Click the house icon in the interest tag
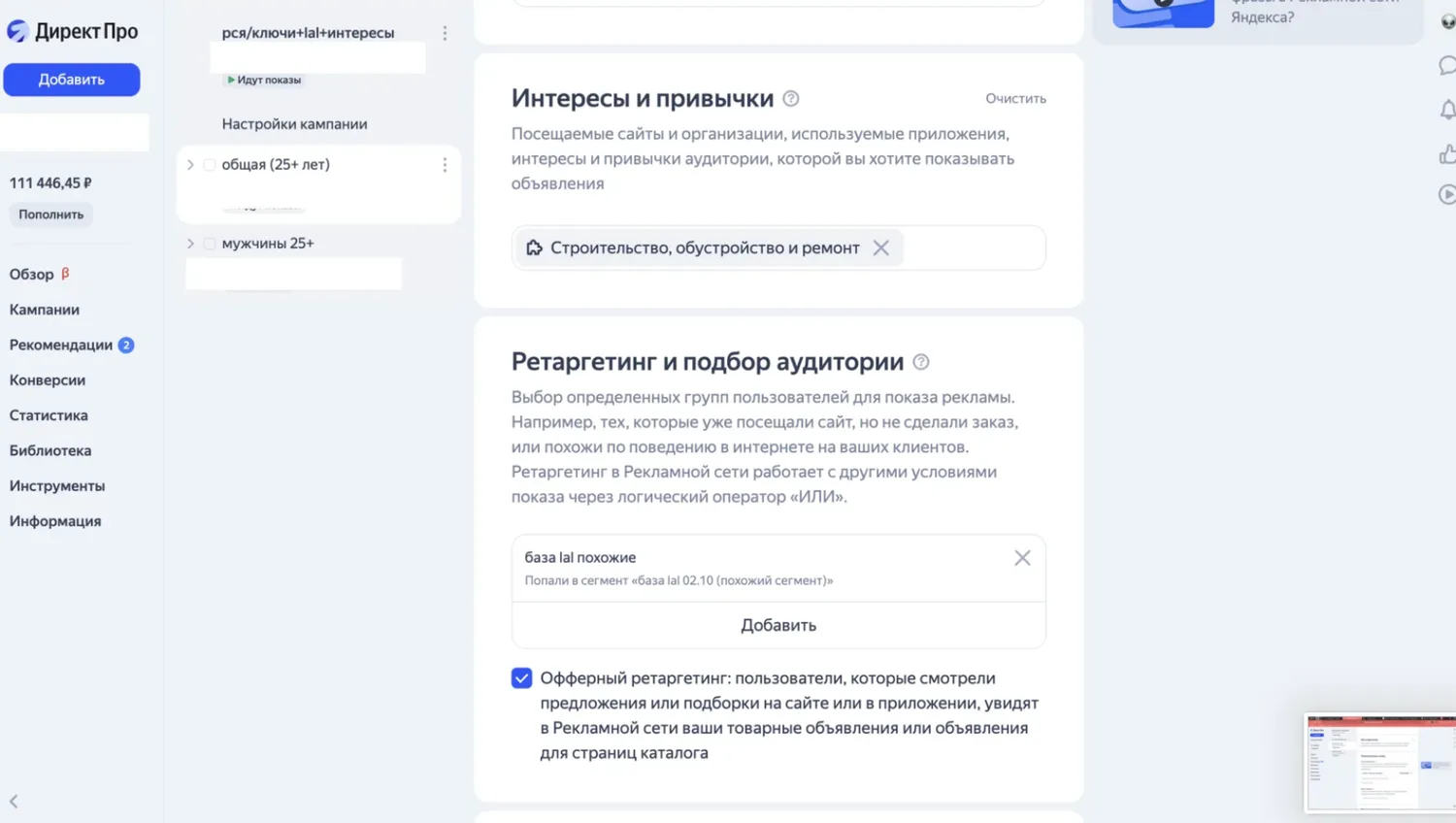 pos(534,247)
